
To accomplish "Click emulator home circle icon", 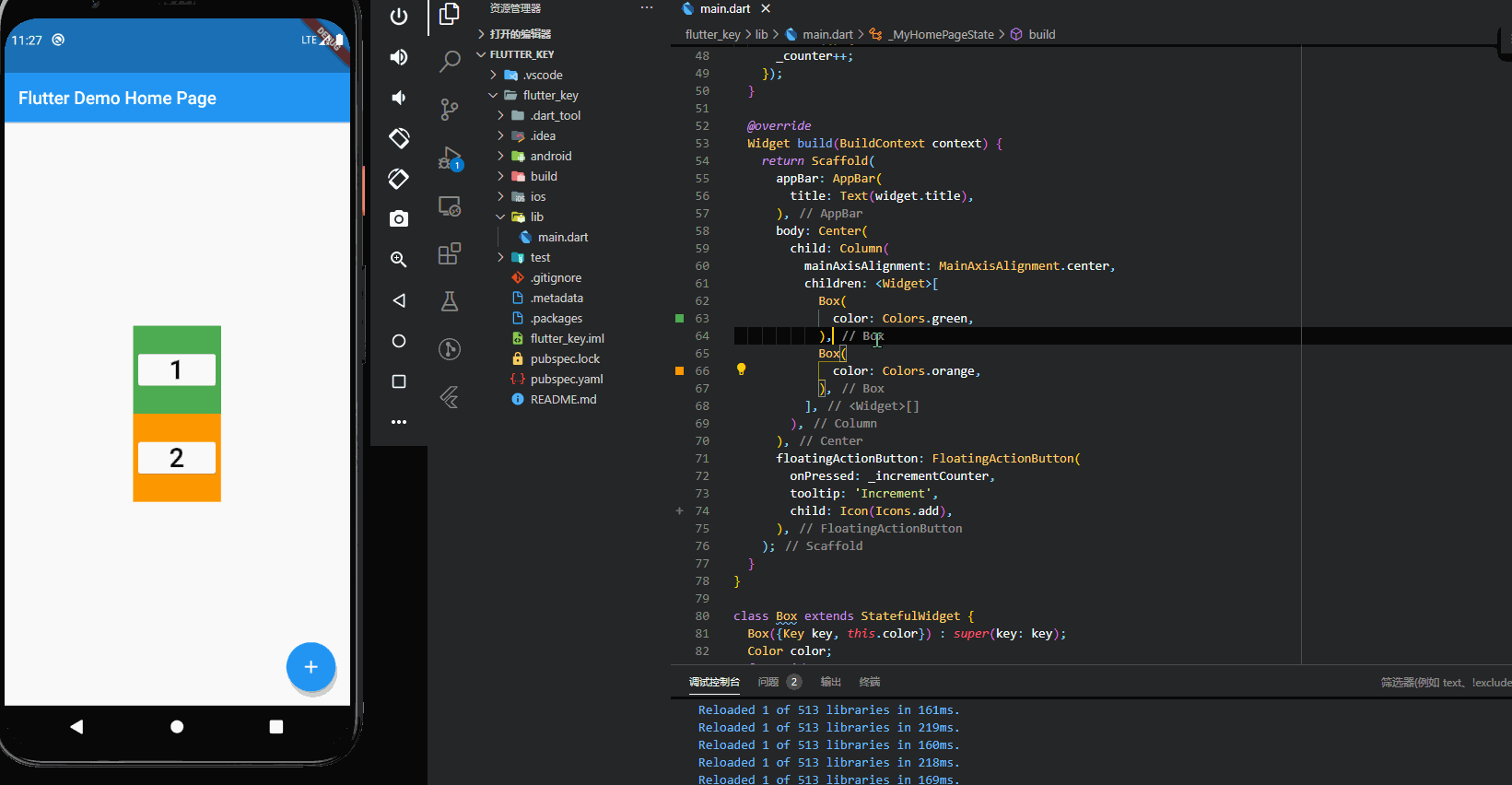I will 398,341.
